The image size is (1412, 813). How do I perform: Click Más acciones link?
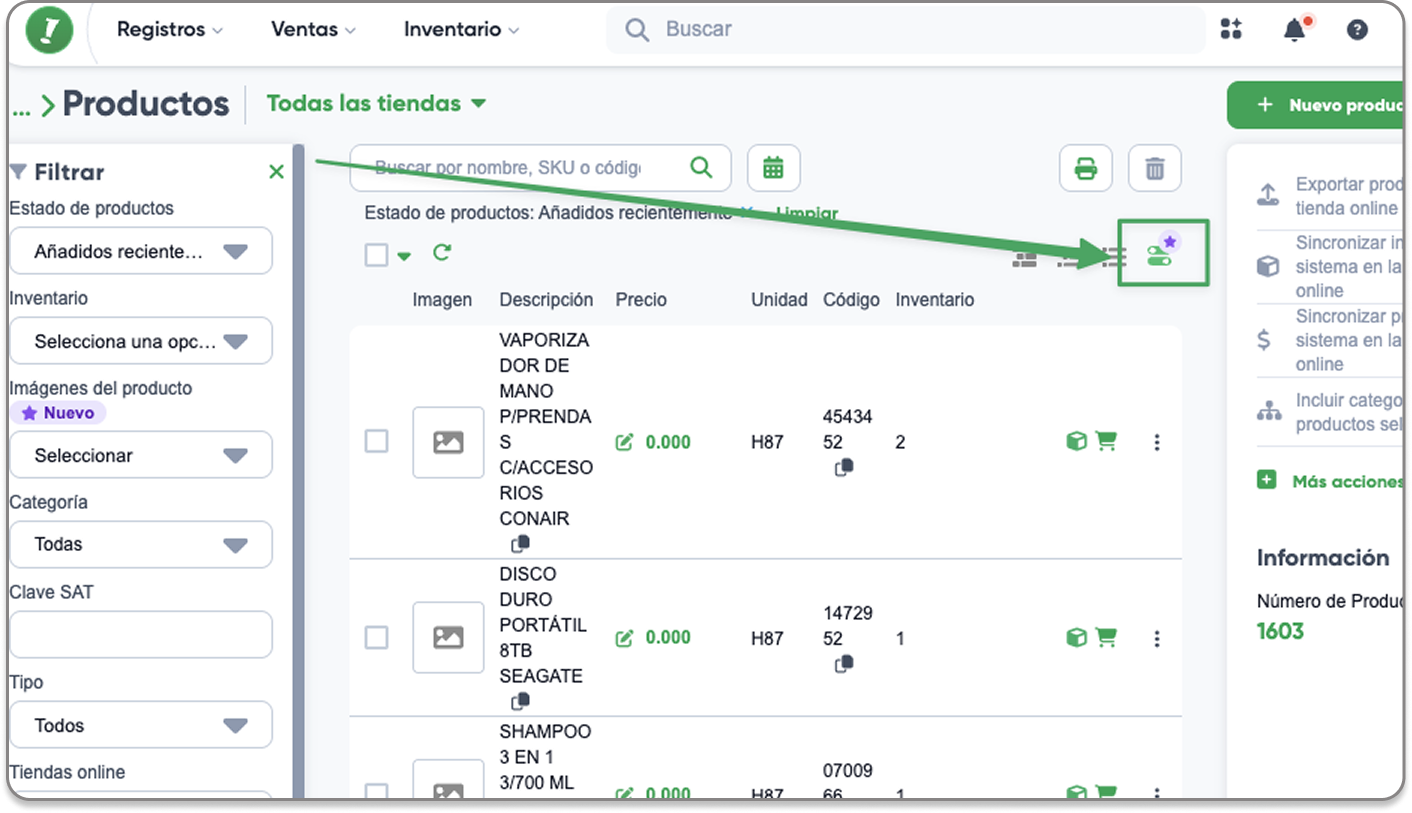click(x=1330, y=481)
